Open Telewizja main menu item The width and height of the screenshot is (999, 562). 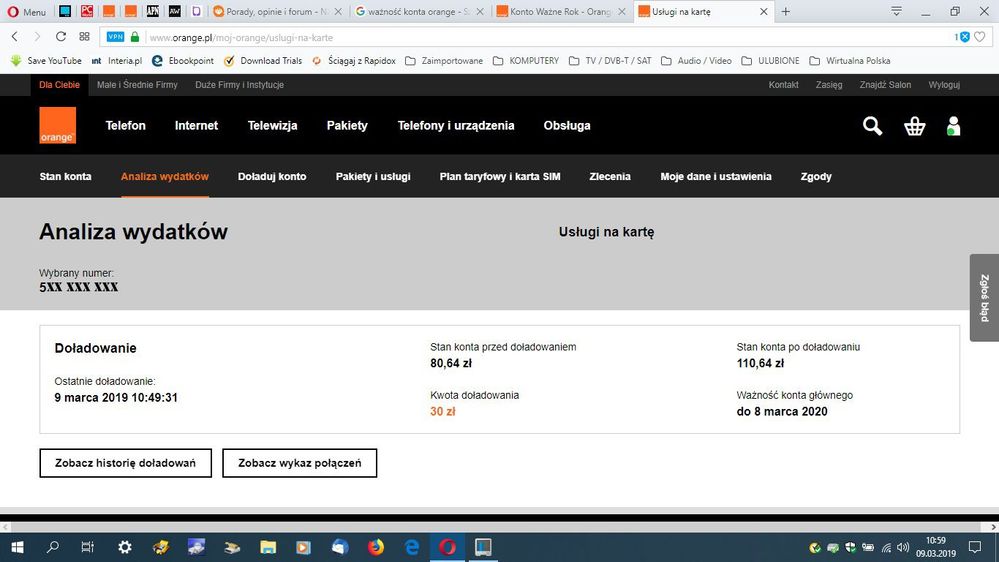[273, 126]
